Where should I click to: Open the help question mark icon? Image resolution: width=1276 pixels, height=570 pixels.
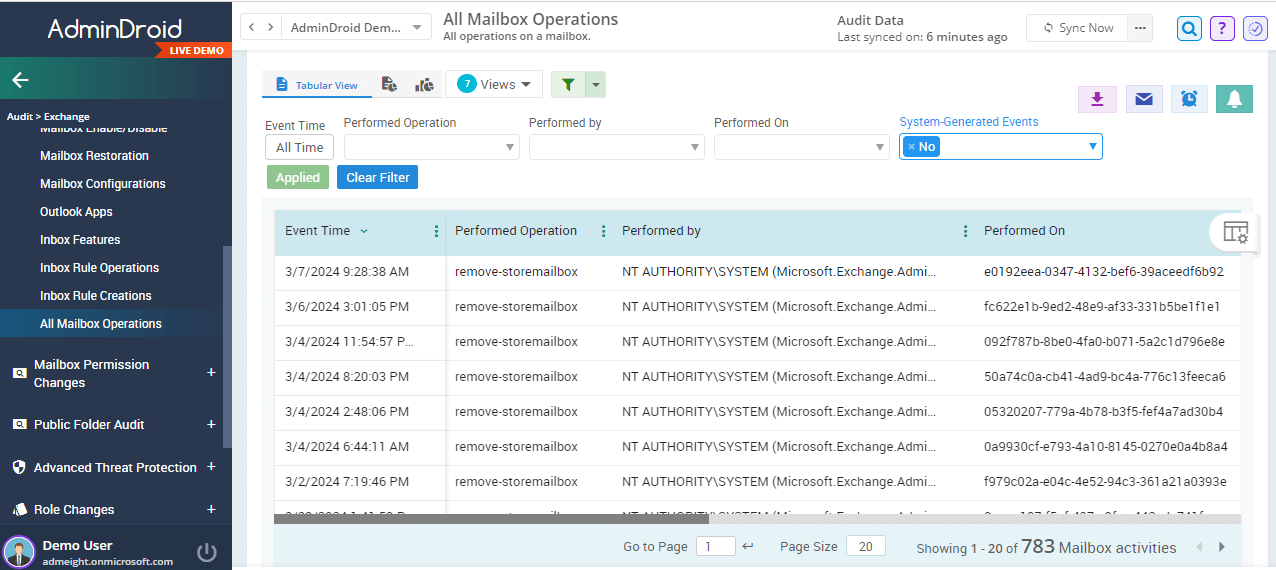[x=1222, y=28]
